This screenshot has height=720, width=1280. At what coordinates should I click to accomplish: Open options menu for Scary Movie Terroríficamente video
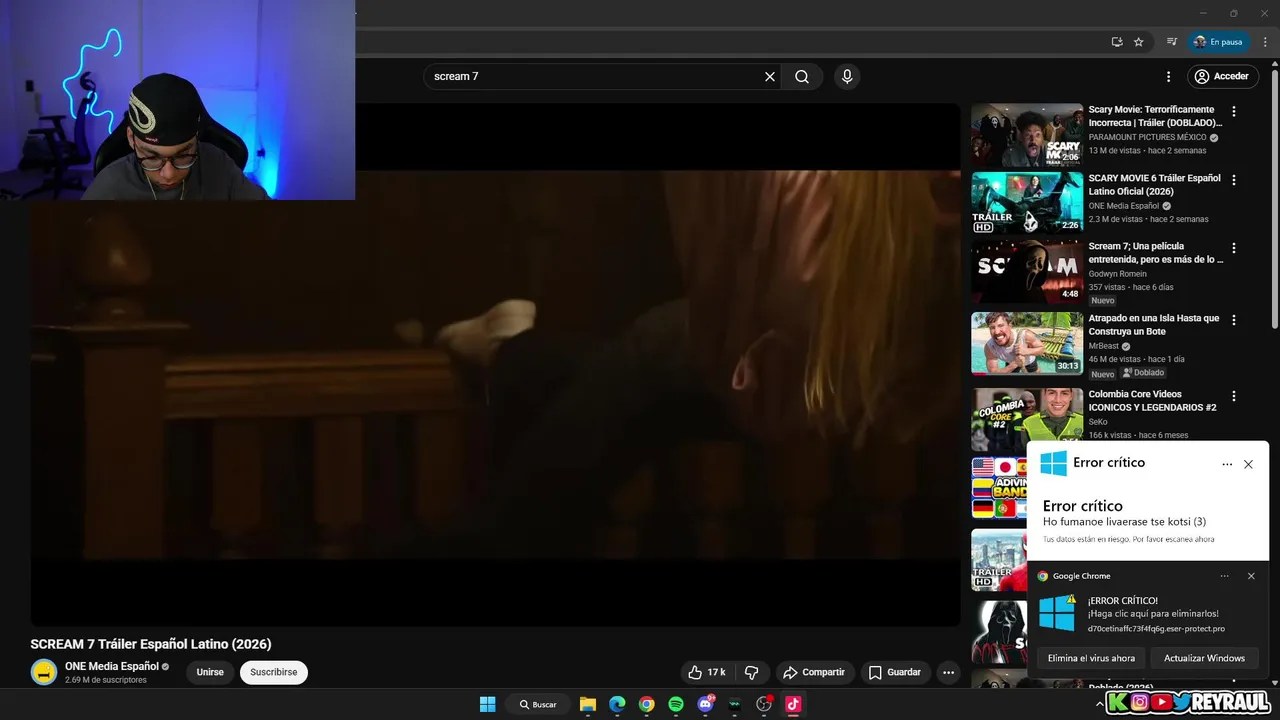pos(1234,112)
